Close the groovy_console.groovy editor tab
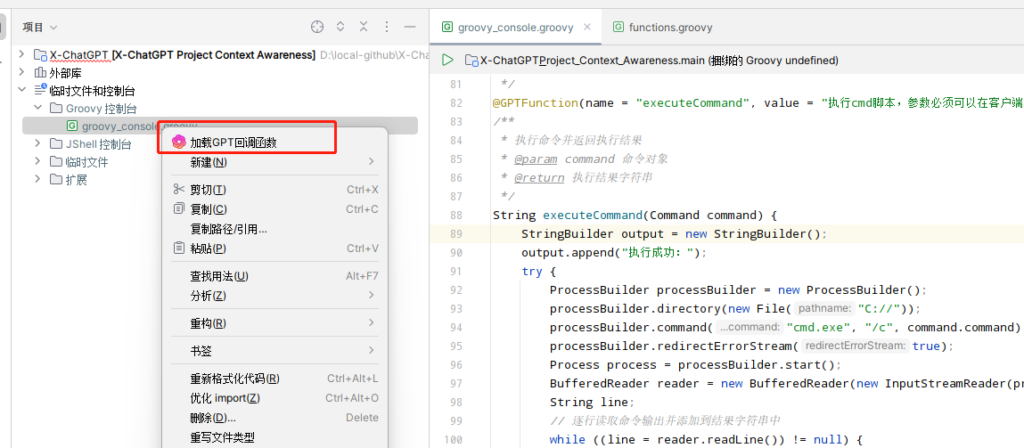1024x448 pixels. pos(589,27)
